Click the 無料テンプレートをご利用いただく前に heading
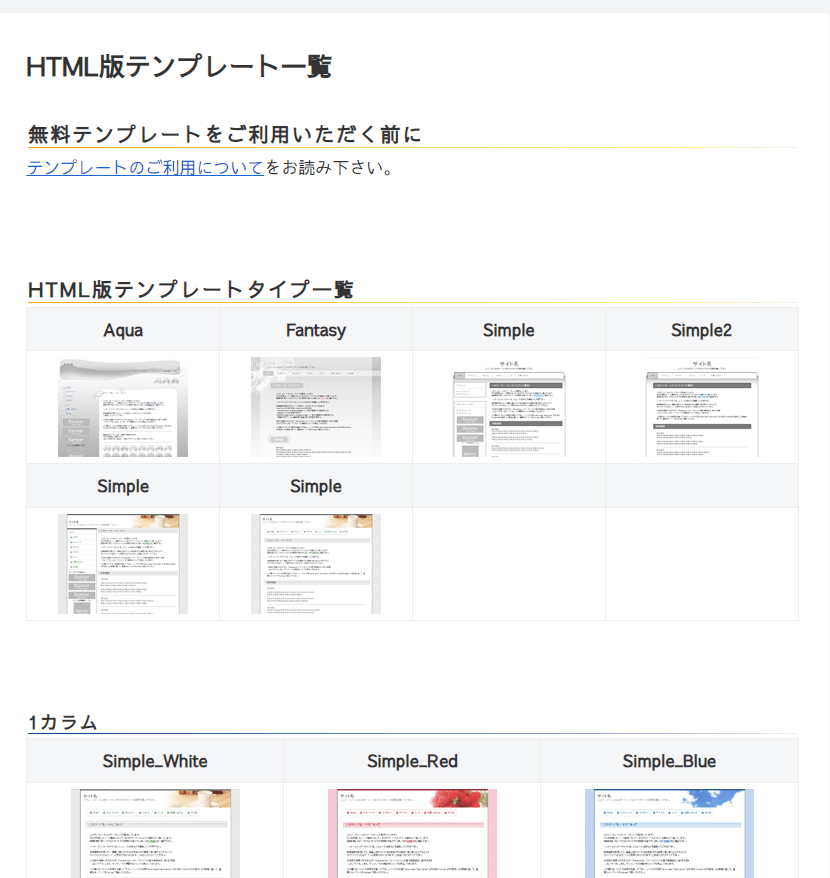The height and width of the screenshot is (878, 830). coord(225,134)
